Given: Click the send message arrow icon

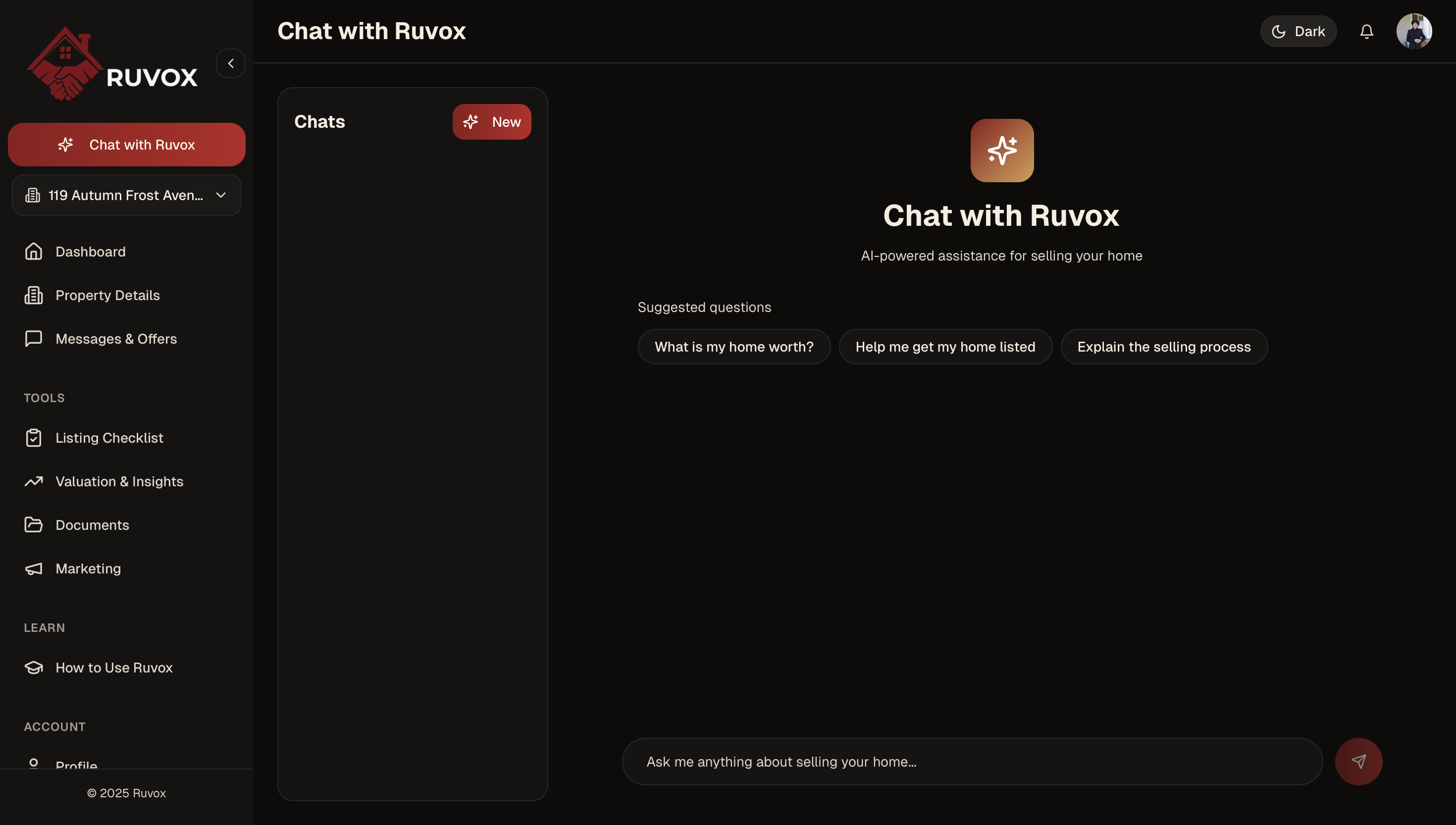Looking at the screenshot, I should click(x=1359, y=761).
